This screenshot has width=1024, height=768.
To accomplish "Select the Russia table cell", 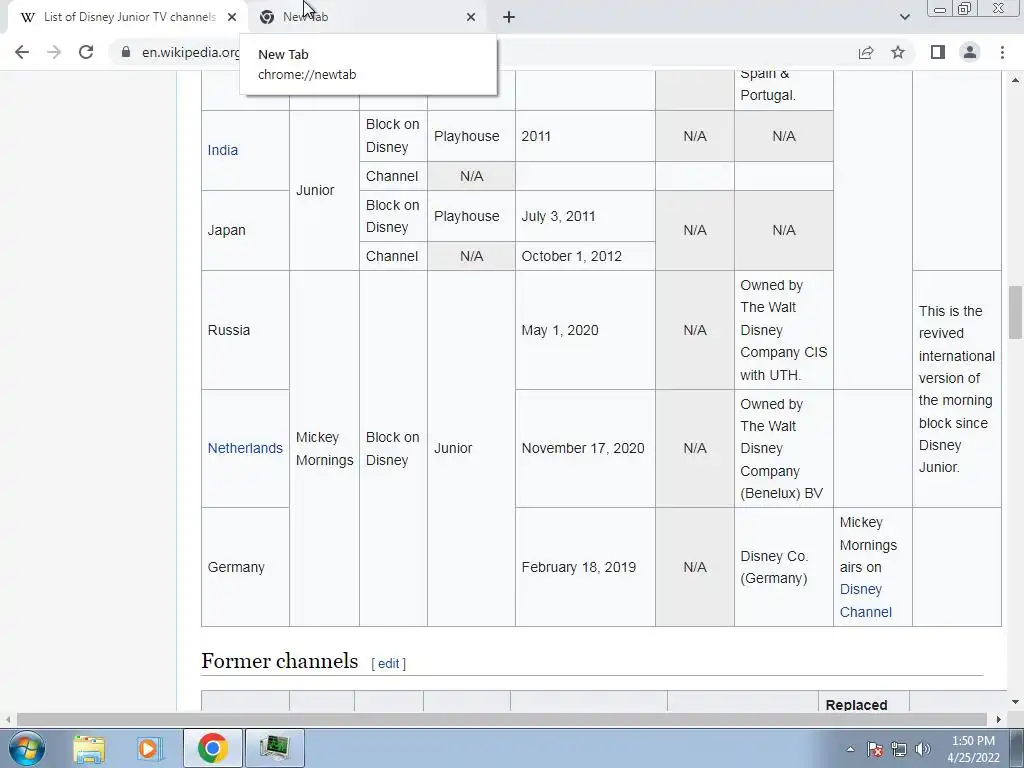I will click(245, 330).
